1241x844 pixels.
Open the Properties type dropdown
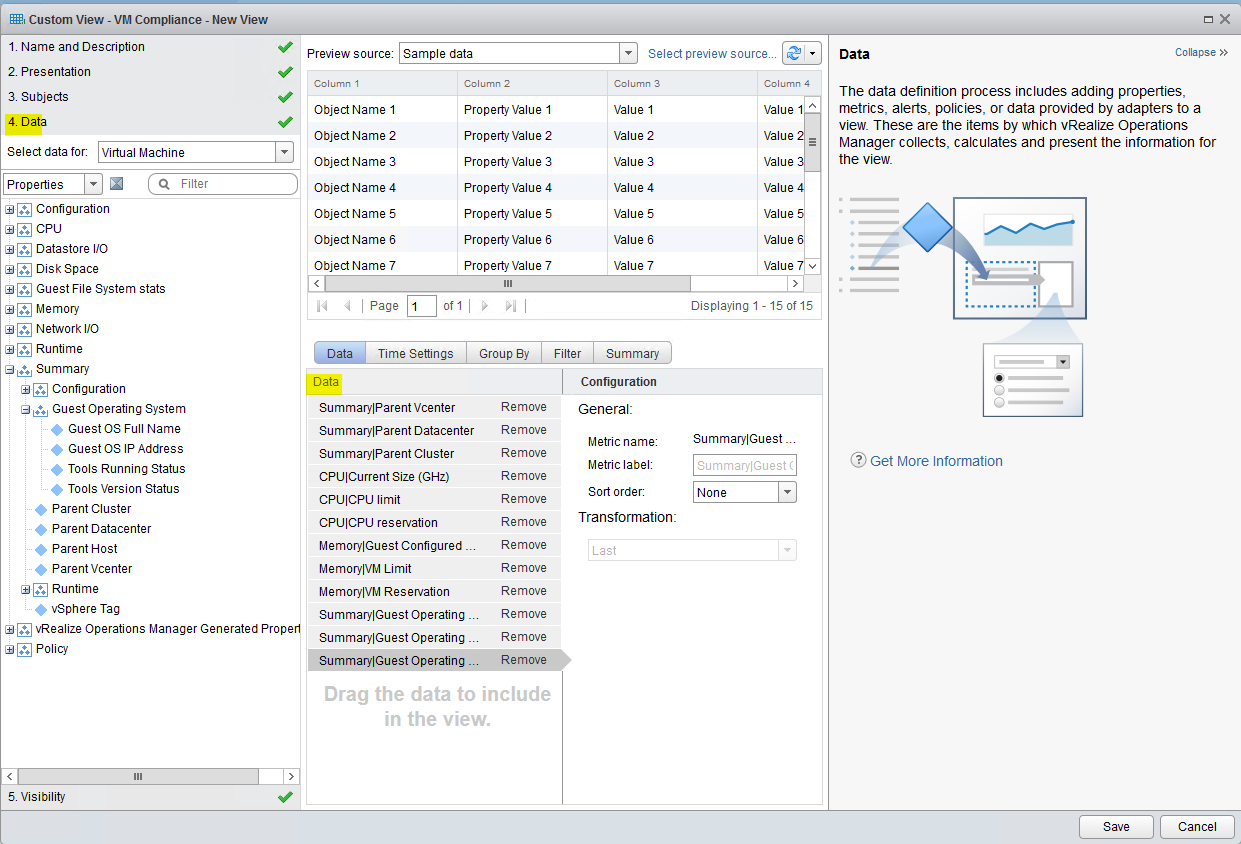coord(93,184)
